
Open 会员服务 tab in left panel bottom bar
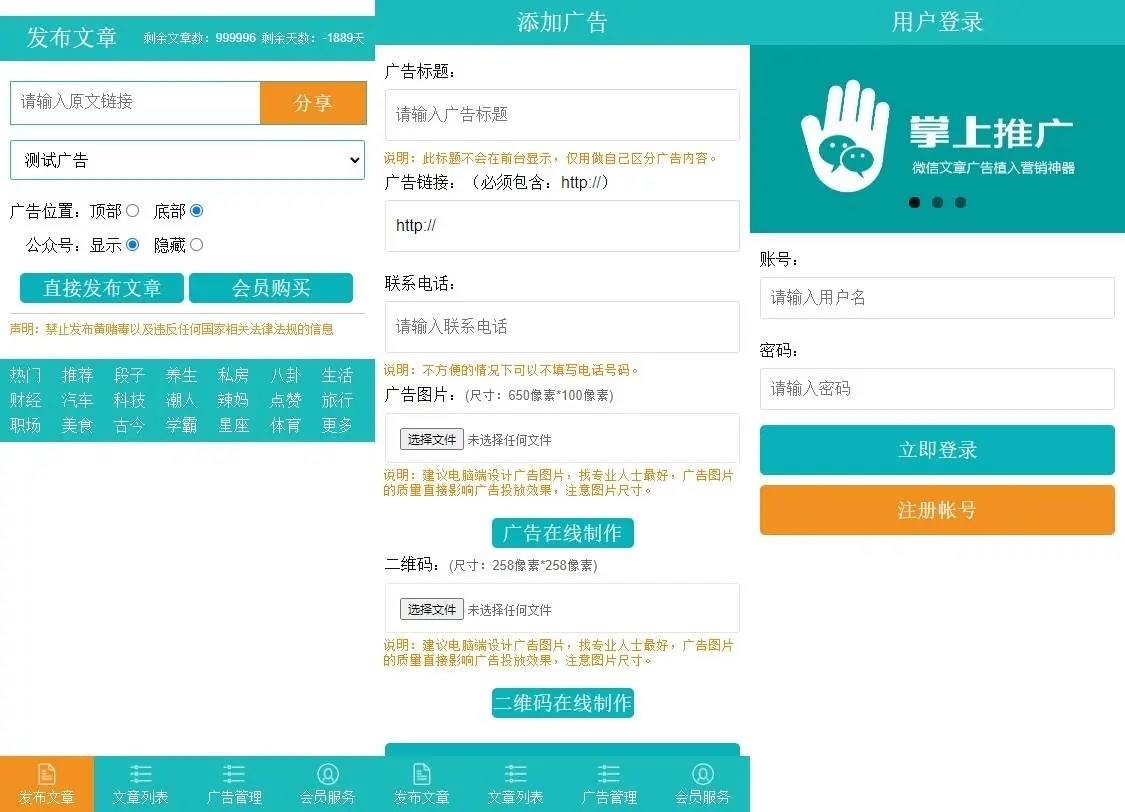[328, 784]
